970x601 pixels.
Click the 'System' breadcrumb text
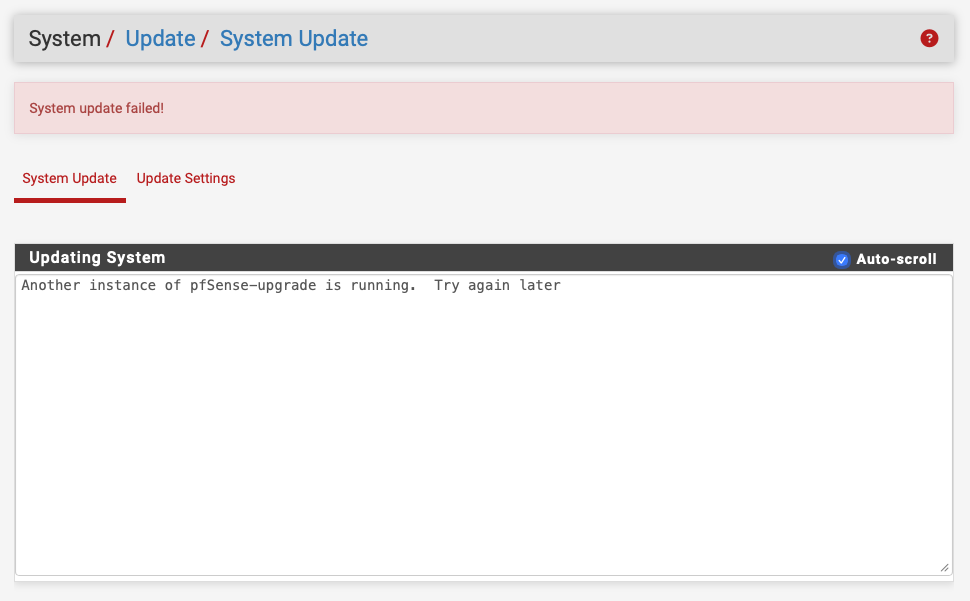pos(64,38)
